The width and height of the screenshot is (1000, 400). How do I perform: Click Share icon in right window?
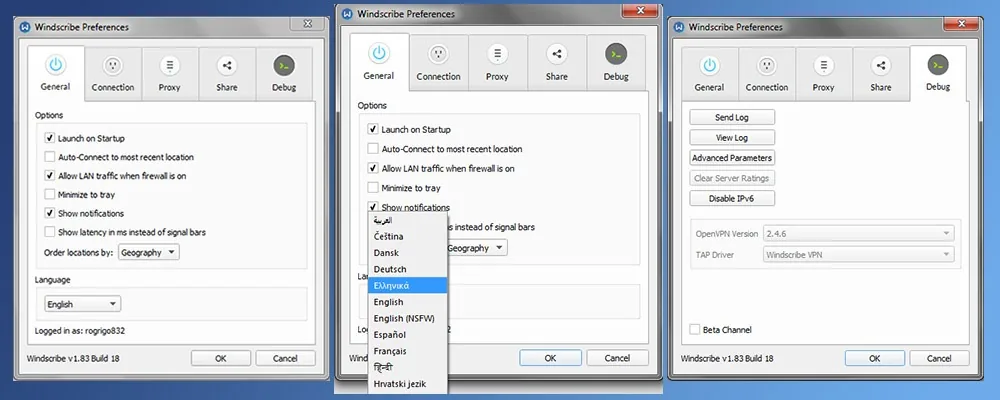[881, 65]
